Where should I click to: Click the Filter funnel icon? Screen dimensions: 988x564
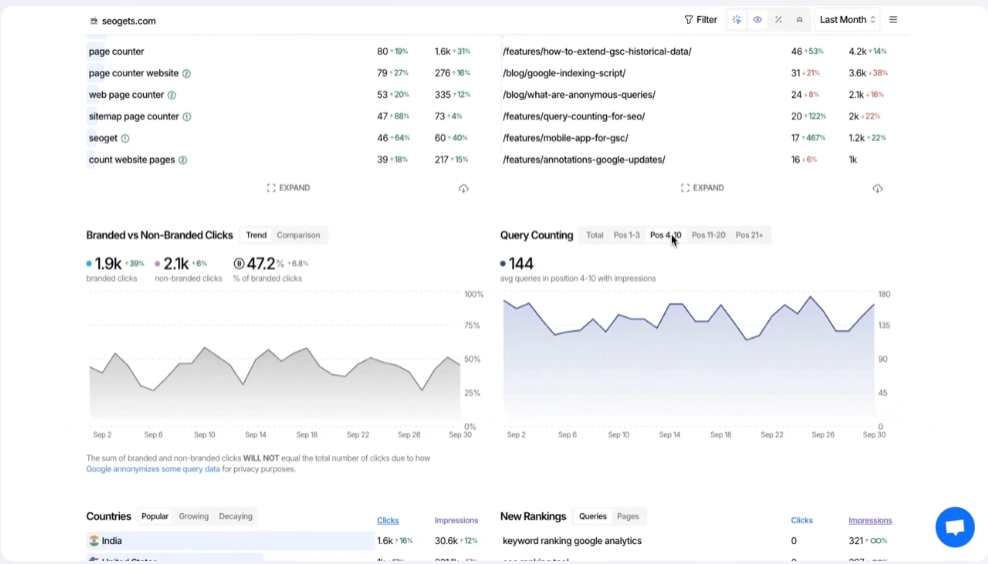pyautogui.click(x=688, y=20)
